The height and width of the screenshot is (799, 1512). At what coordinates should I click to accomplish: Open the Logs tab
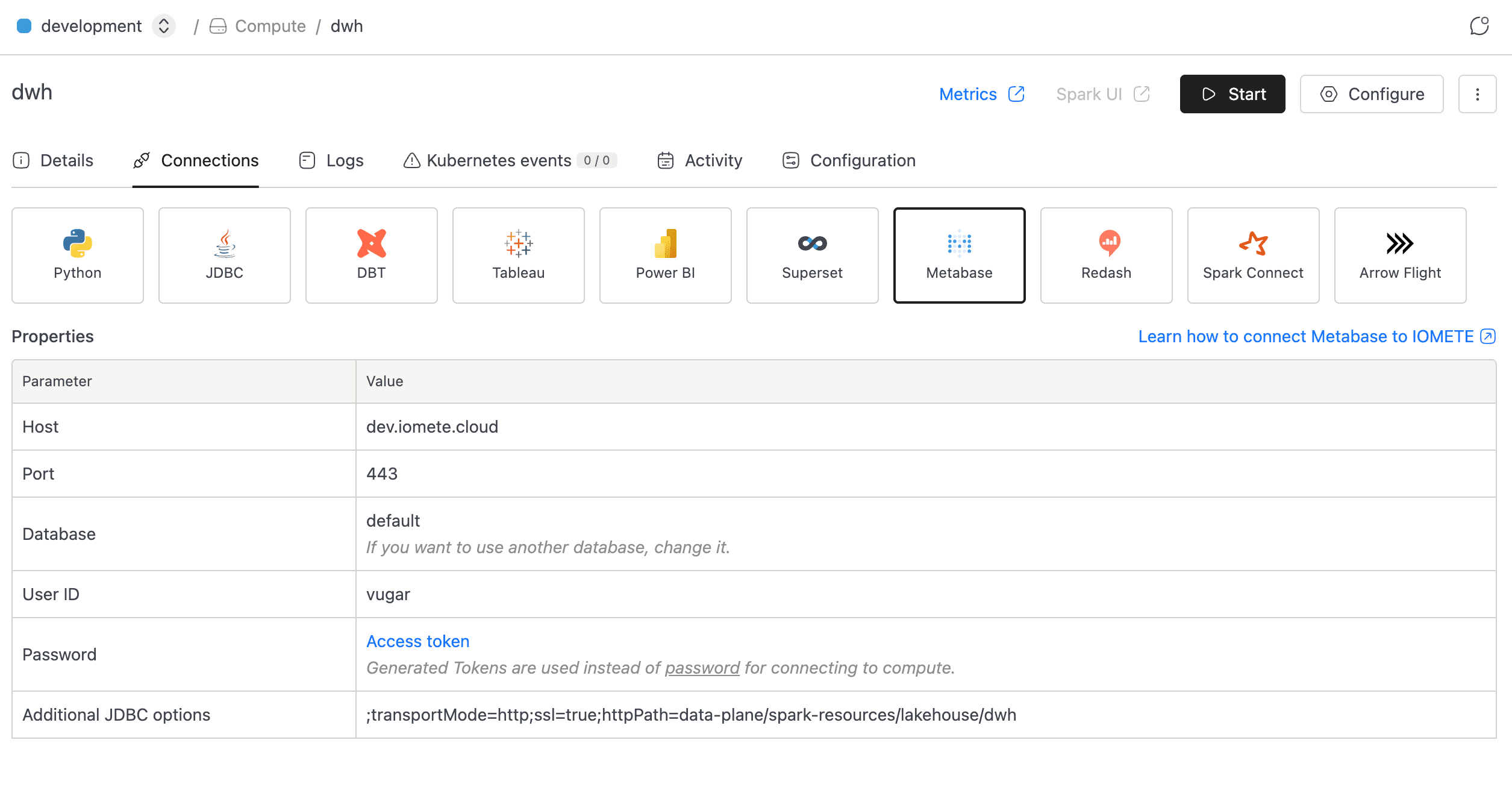tap(331, 160)
